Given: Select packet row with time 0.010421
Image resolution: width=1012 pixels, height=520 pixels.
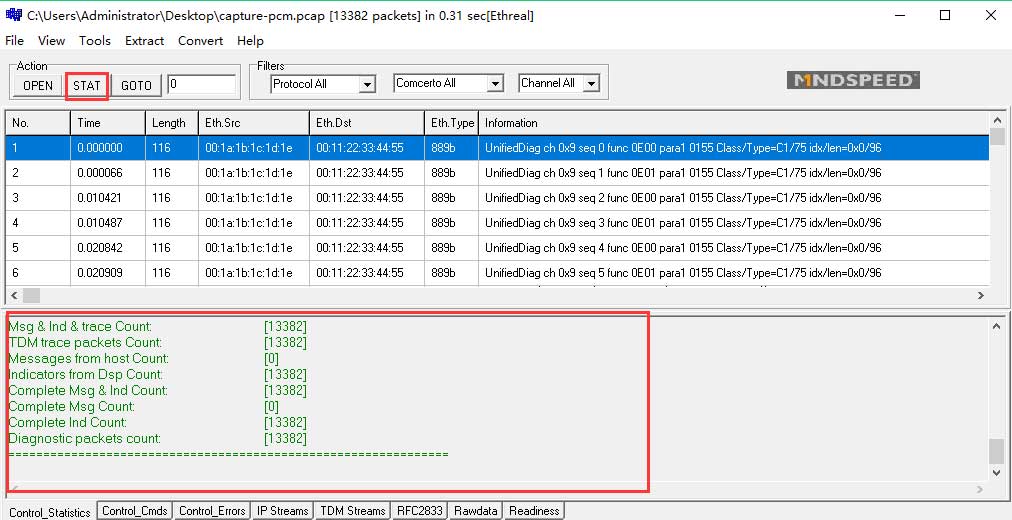Looking at the screenshot, I should click(498, 198).
